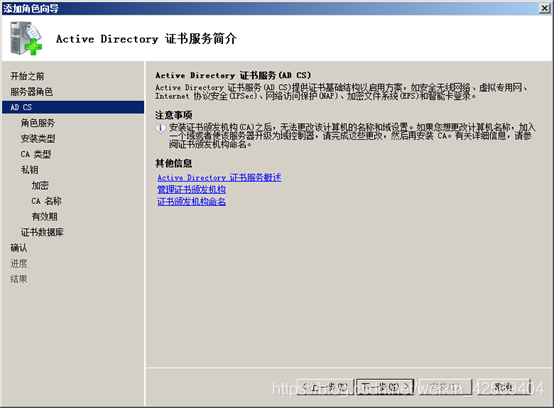Select 私钥 in the step list

tap(29, 170)
